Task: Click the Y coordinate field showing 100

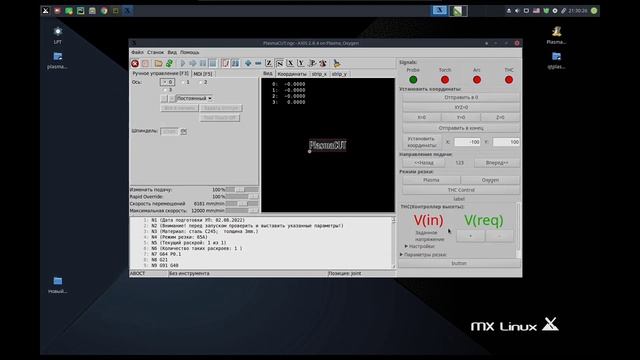Action: (506, 142)
